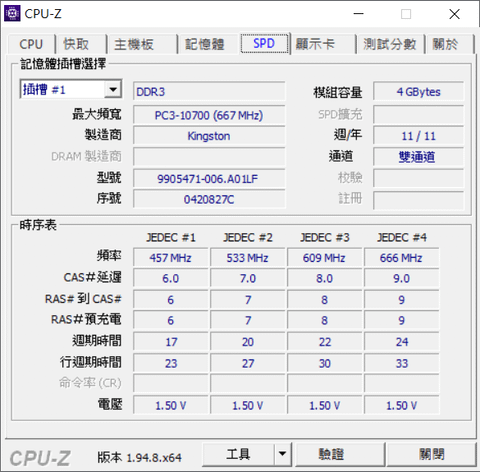Click the empty 校驗 field

pyautogui.click(x=418, y=178)
